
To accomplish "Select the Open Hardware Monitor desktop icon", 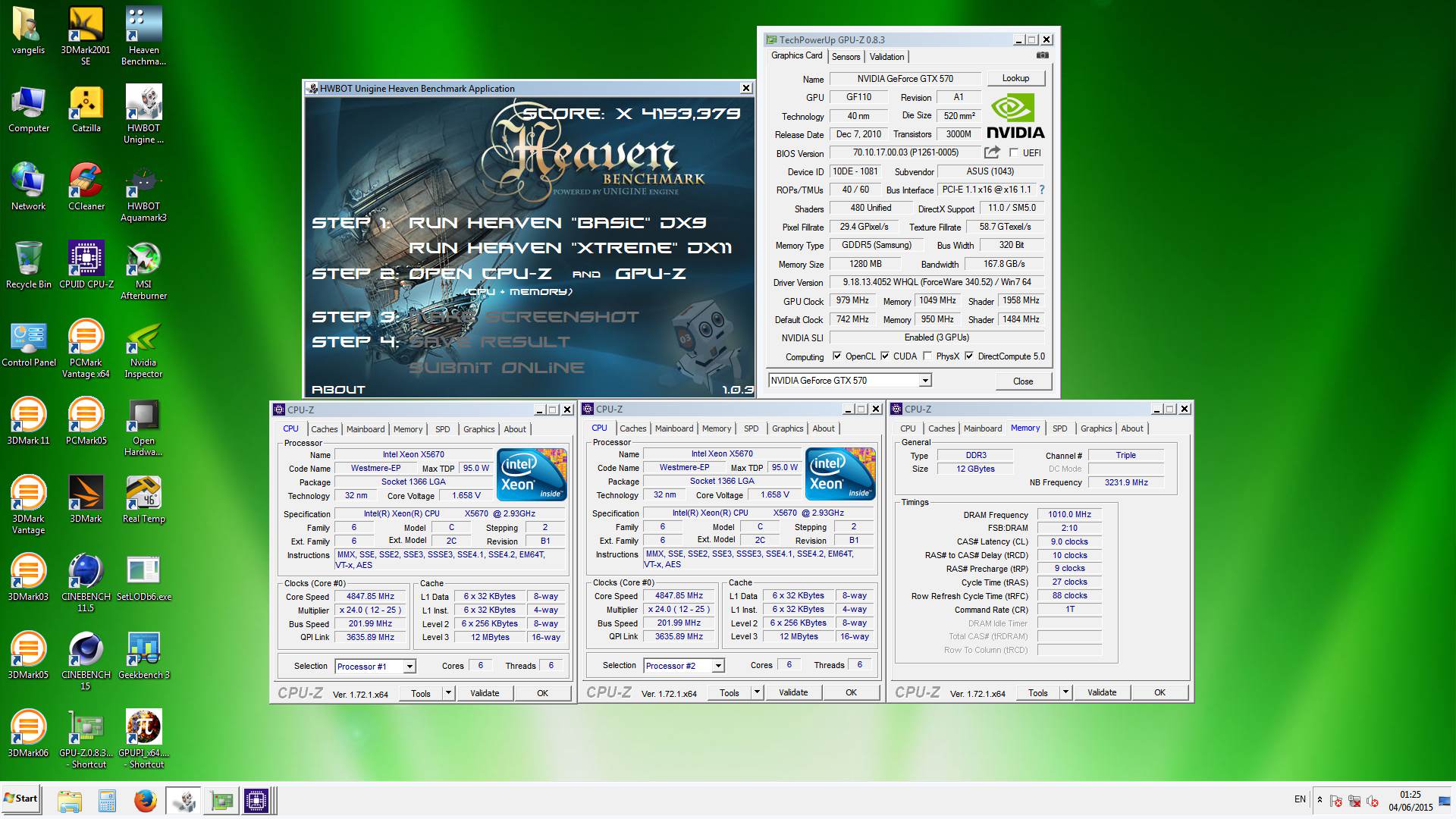I will [x=143, y=427].
